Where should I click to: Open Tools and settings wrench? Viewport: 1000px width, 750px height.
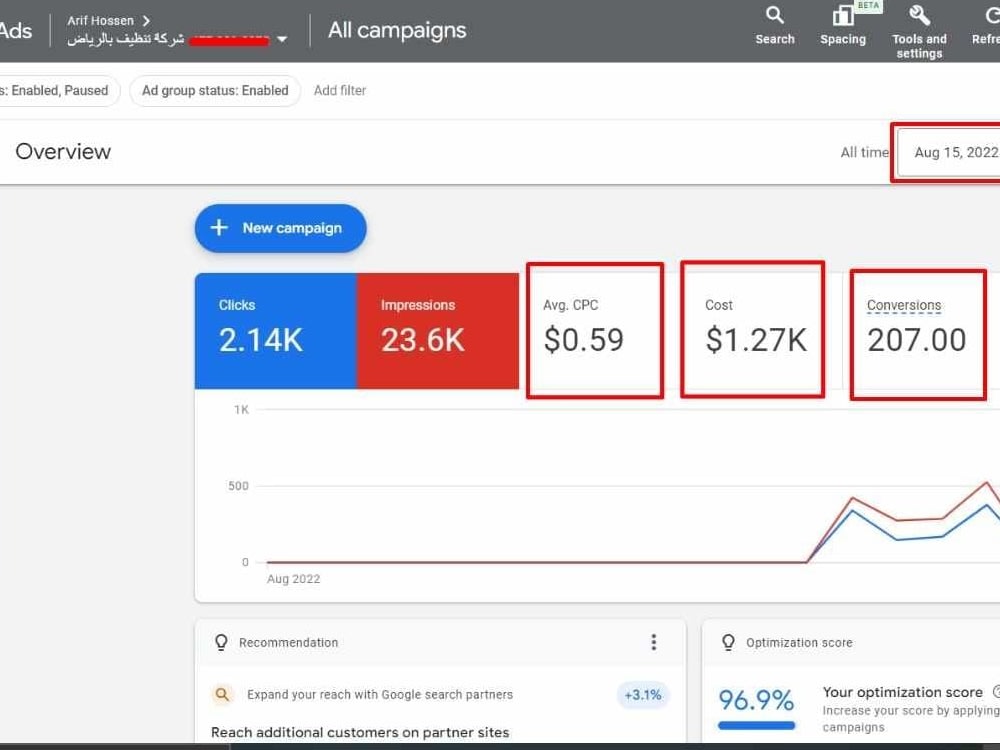[919, 32]
